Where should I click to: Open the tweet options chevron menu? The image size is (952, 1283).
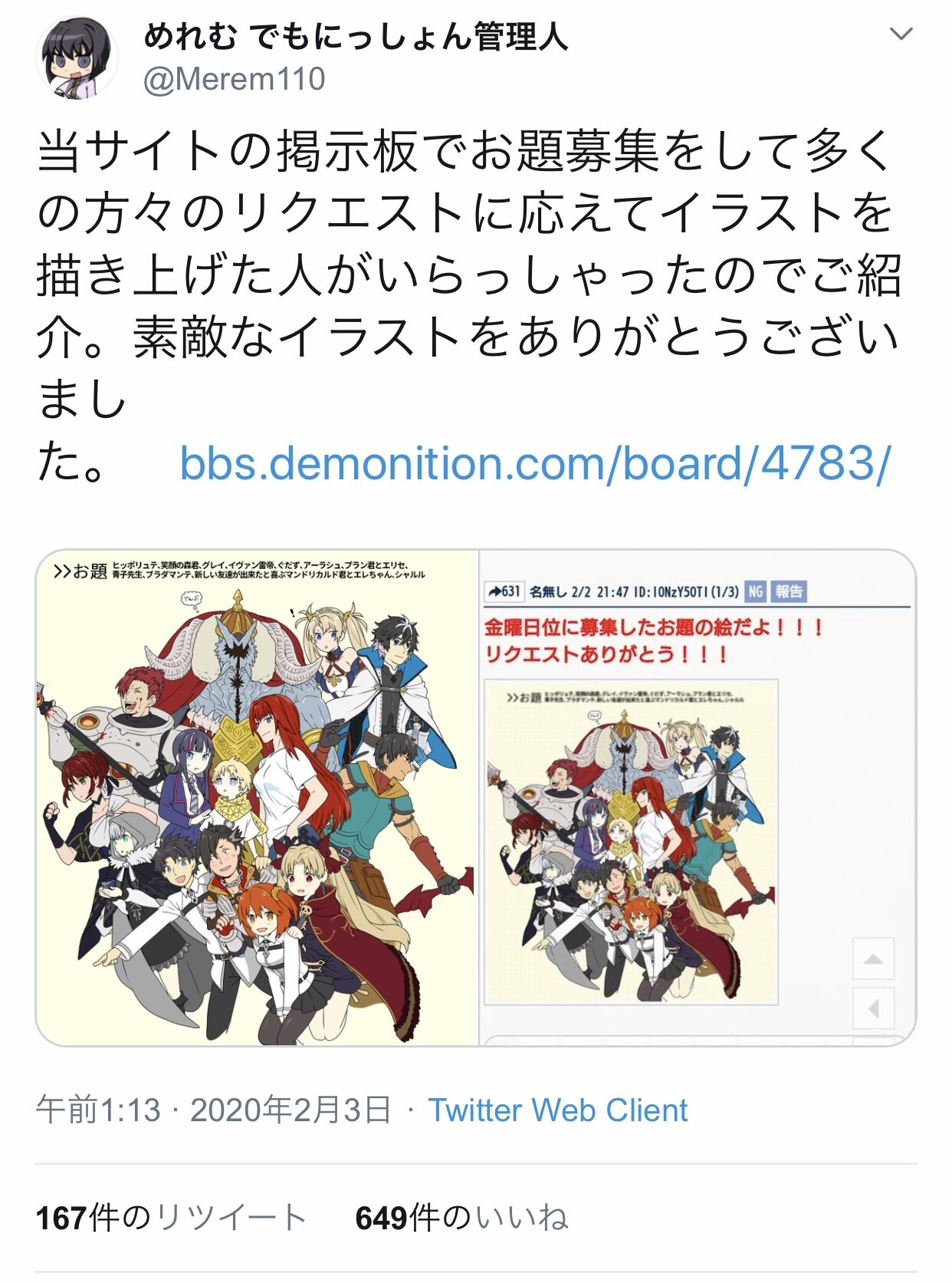(x=901, y=35)
